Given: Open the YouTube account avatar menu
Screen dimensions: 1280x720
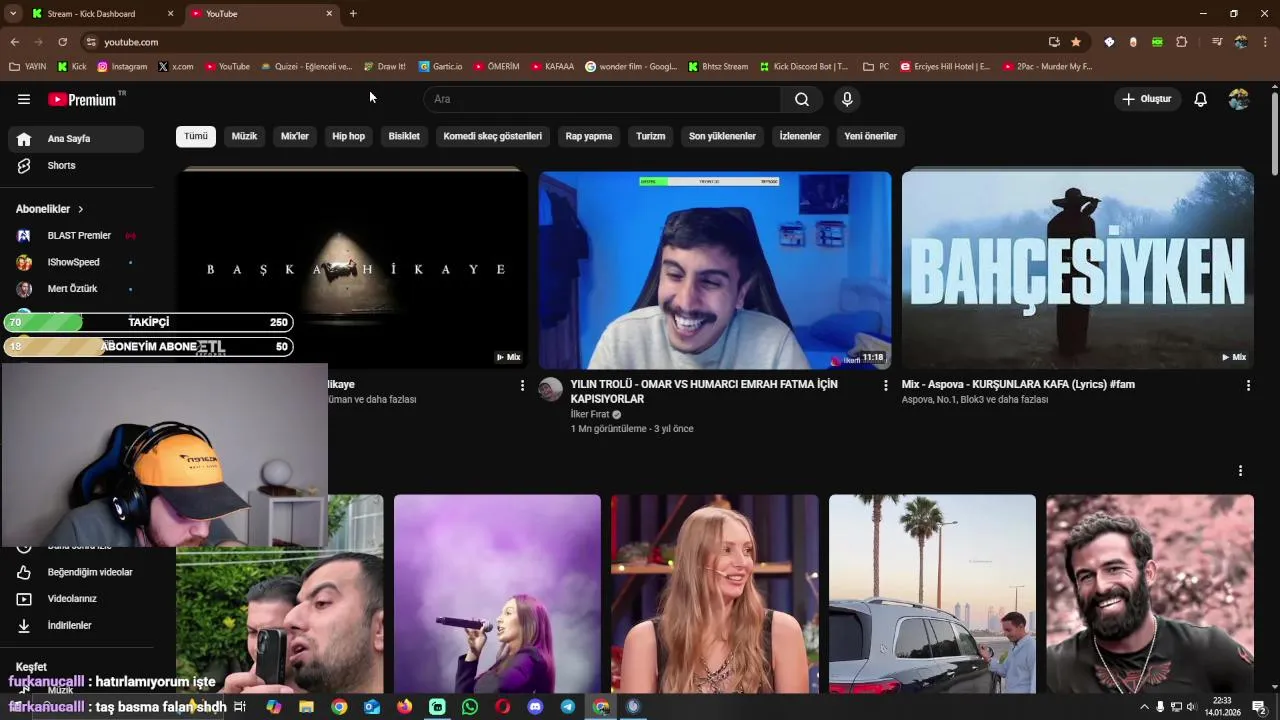Looking at the screenshot, I should [1239, 99].
